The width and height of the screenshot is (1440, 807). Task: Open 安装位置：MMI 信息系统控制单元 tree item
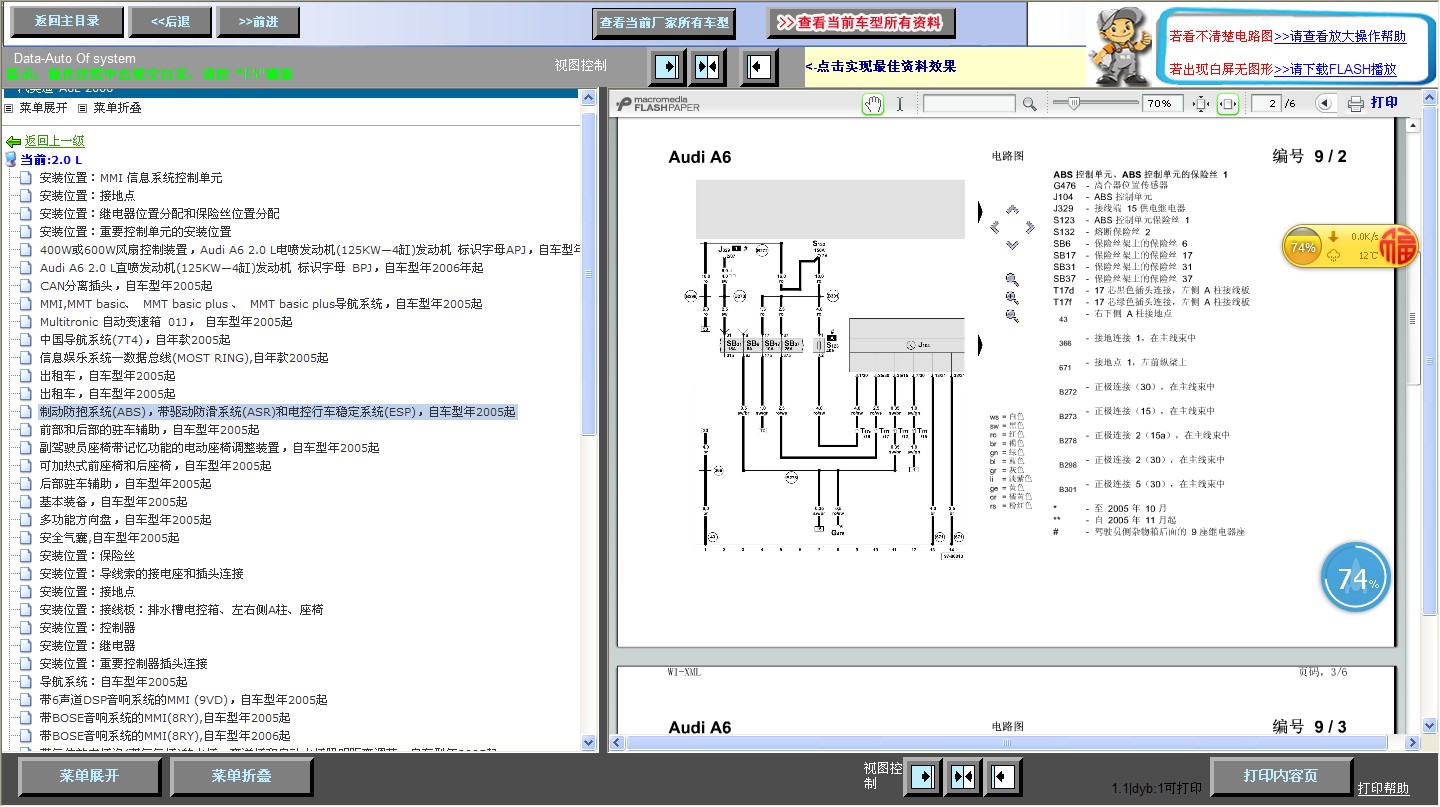click(x=131, y=178)
